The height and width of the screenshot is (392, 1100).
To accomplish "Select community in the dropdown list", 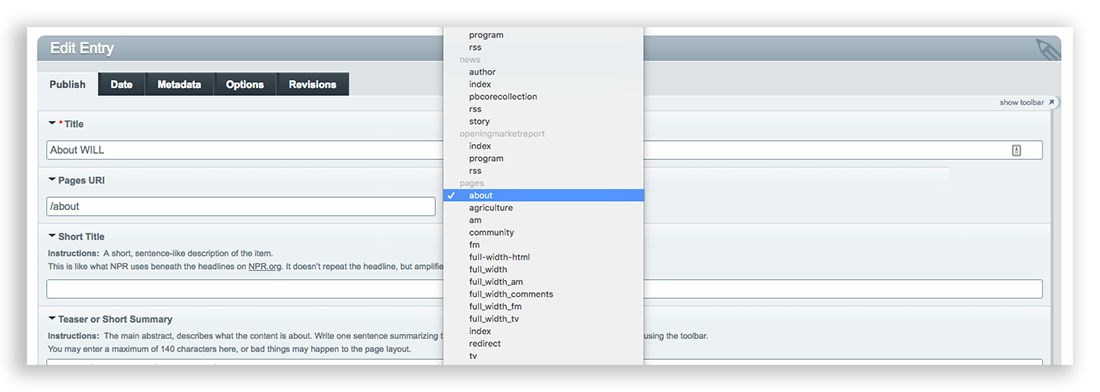I will point(544,232).
